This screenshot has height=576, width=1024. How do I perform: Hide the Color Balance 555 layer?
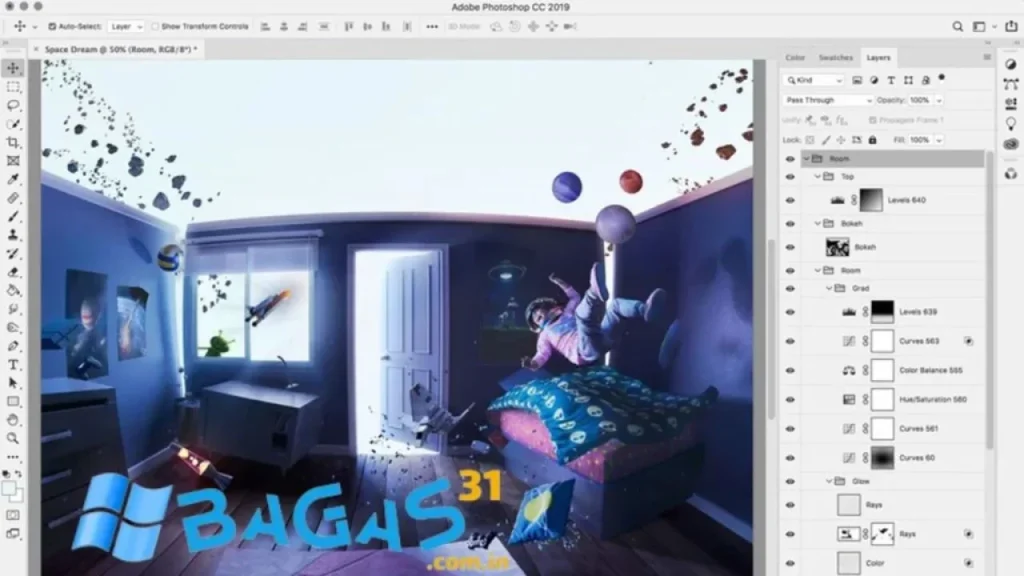[x=790, y=371]
